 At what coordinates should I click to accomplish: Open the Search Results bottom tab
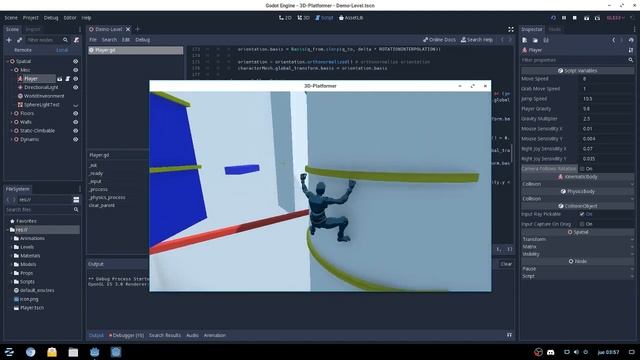click(164, 335)
